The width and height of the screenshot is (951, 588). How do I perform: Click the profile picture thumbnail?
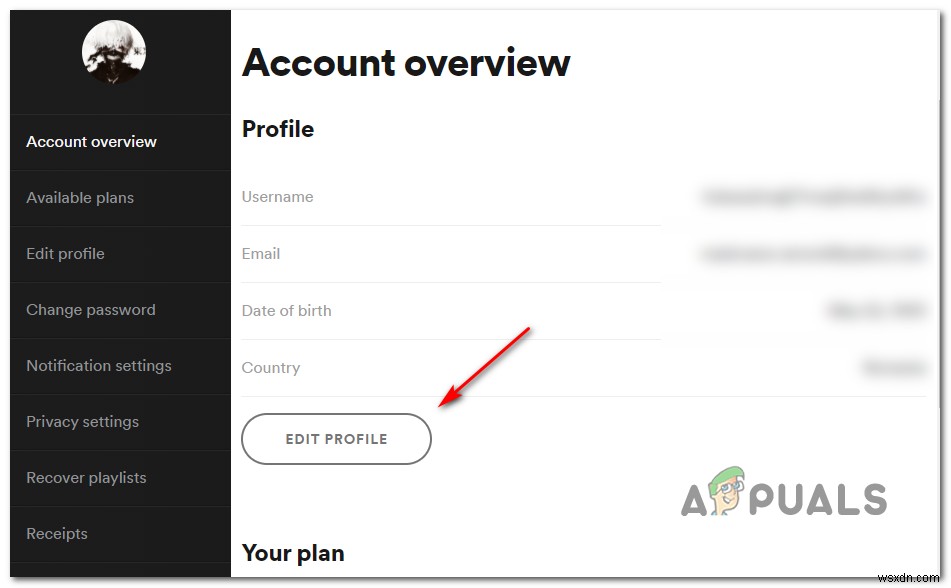112,51
